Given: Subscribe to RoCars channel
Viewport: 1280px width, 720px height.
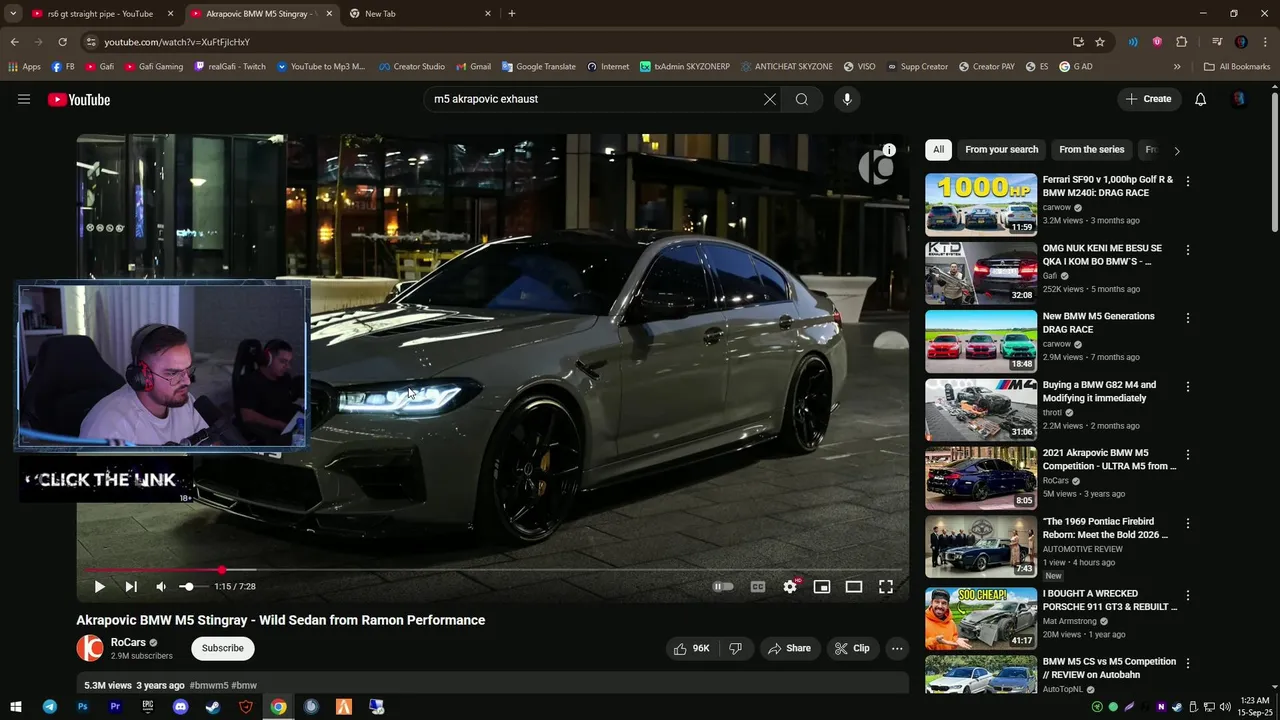Looking at the screenshot, I should pyautogui.click(x=223, y=648).
